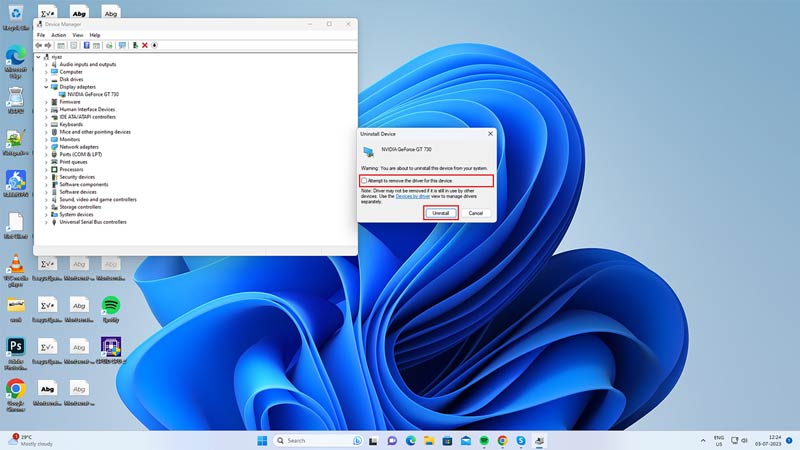Open Task View from the taskbar
Screen dimensions: 800x450
pyautogui.click(x=373, y=440)
